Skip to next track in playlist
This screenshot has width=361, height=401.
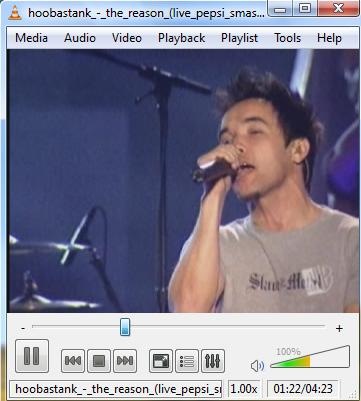pos(125,361)
